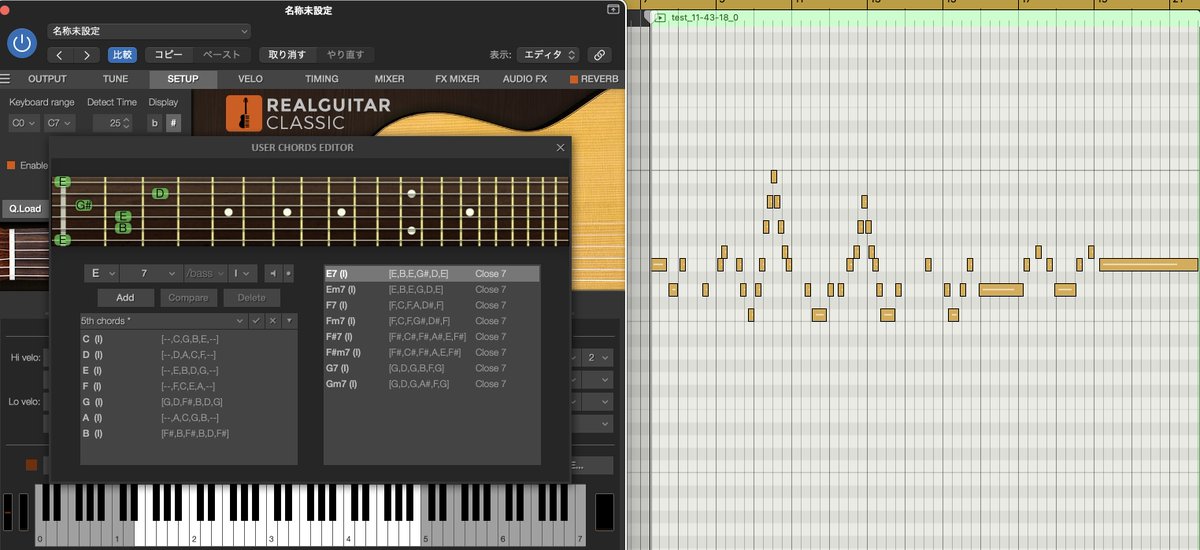The image size is (1200, 550).
Task: Click the 取り消す undo button
Action: 287,55
